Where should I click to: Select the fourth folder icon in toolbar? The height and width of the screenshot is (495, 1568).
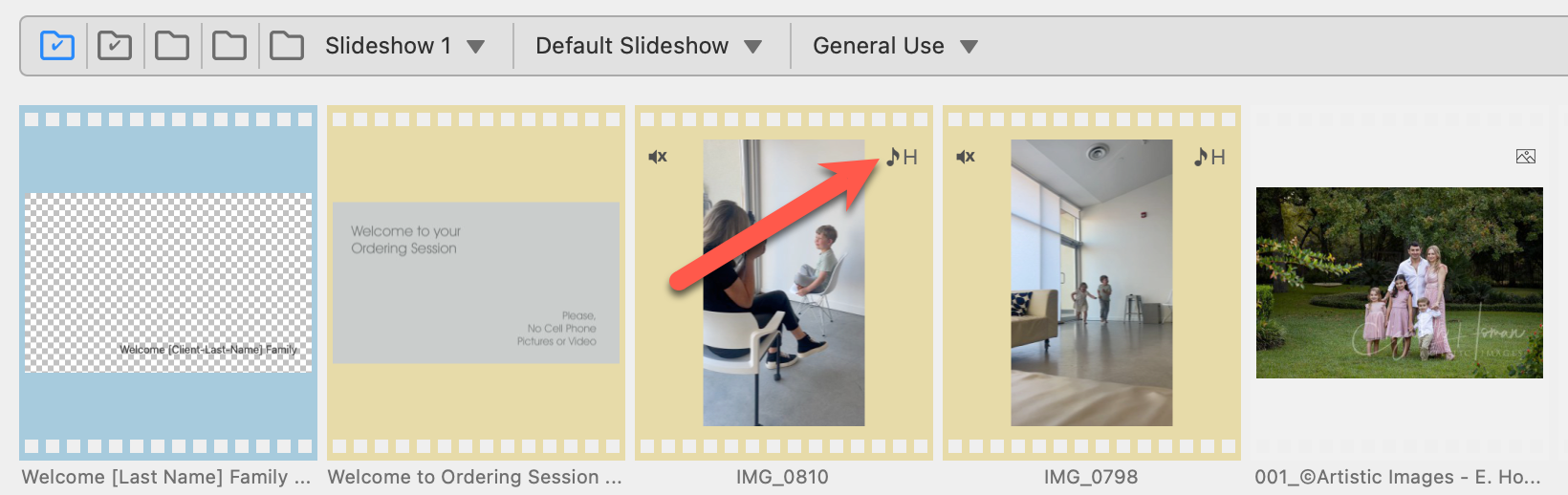[x=229, y=46]
